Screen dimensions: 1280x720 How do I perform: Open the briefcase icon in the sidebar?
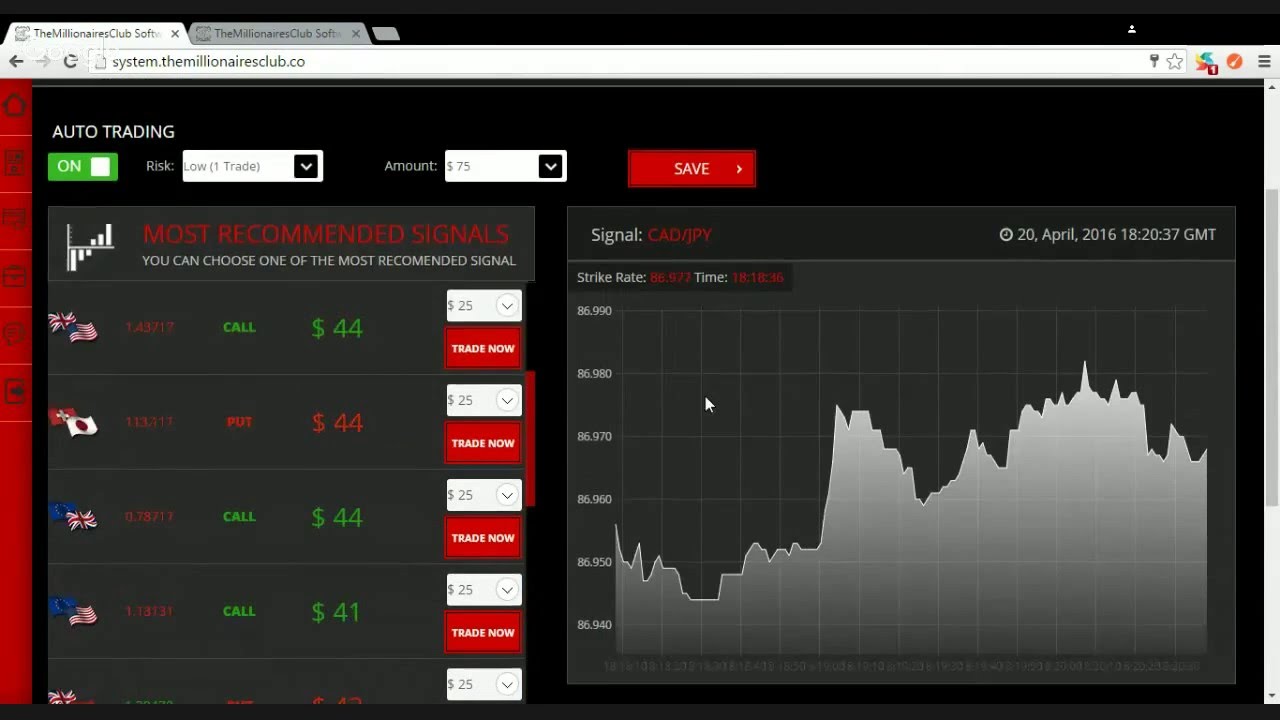(x=14, y=276)
